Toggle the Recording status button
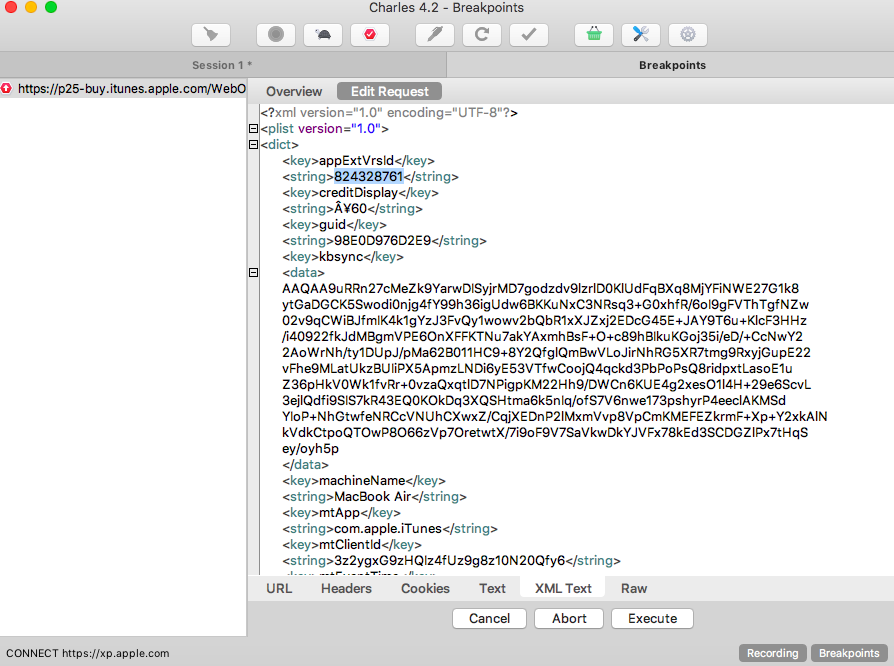Viewport: 894px width, 666px height. tap(773, 653)
